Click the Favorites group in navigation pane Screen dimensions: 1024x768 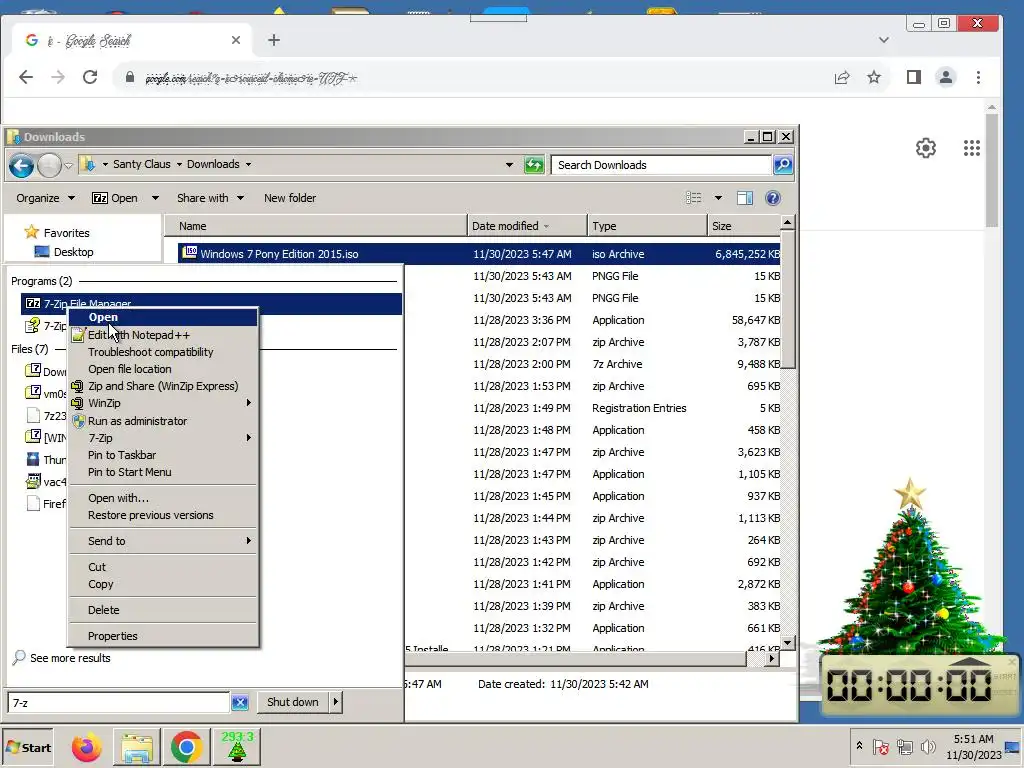(x=57, y=232)
